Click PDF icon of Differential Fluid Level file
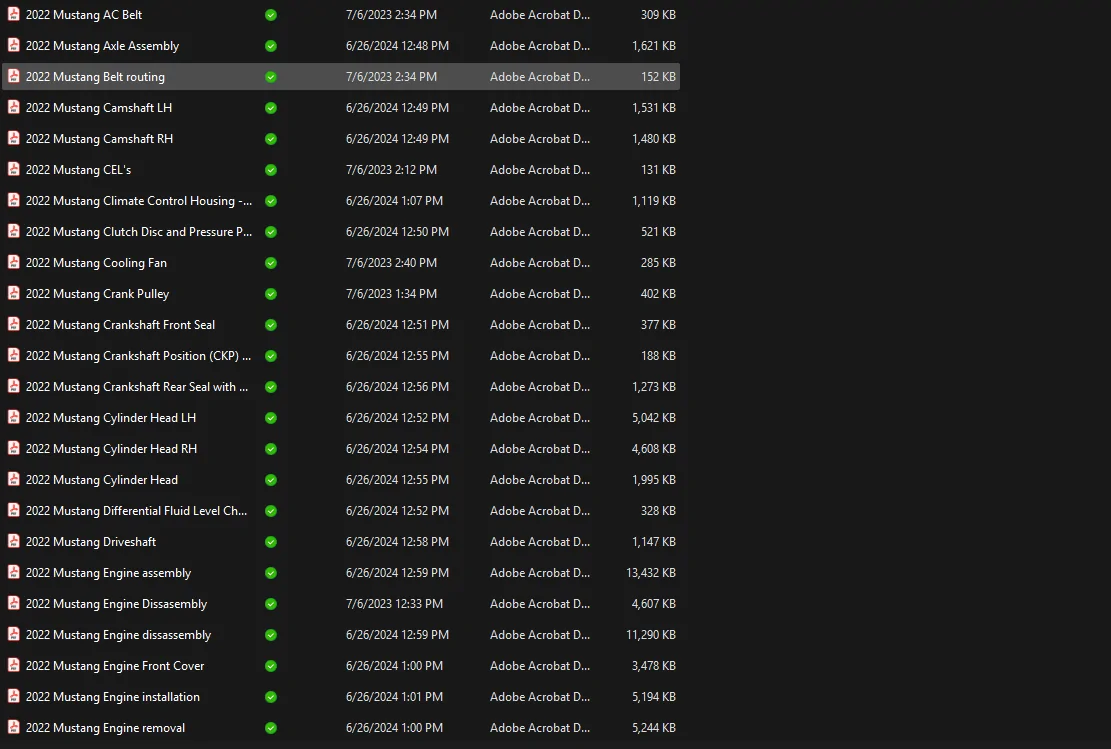The height and width of the screenshot is (749, 1111). click(13, 510)
